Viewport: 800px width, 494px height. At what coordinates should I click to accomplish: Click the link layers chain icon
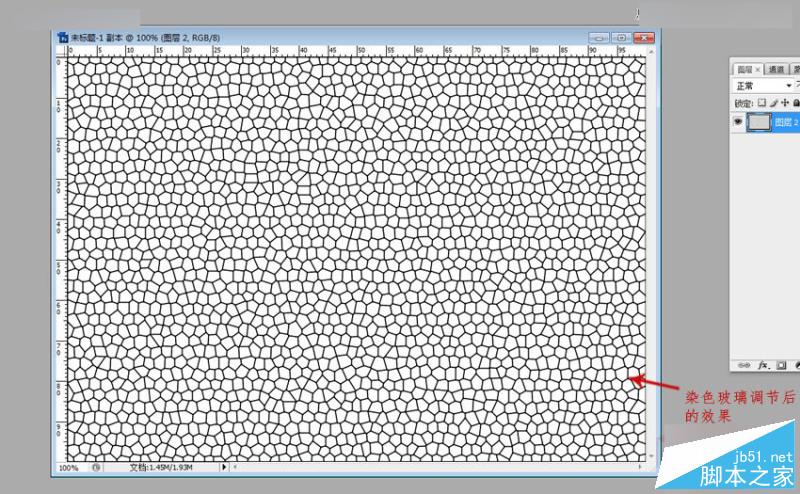(744, 365)
